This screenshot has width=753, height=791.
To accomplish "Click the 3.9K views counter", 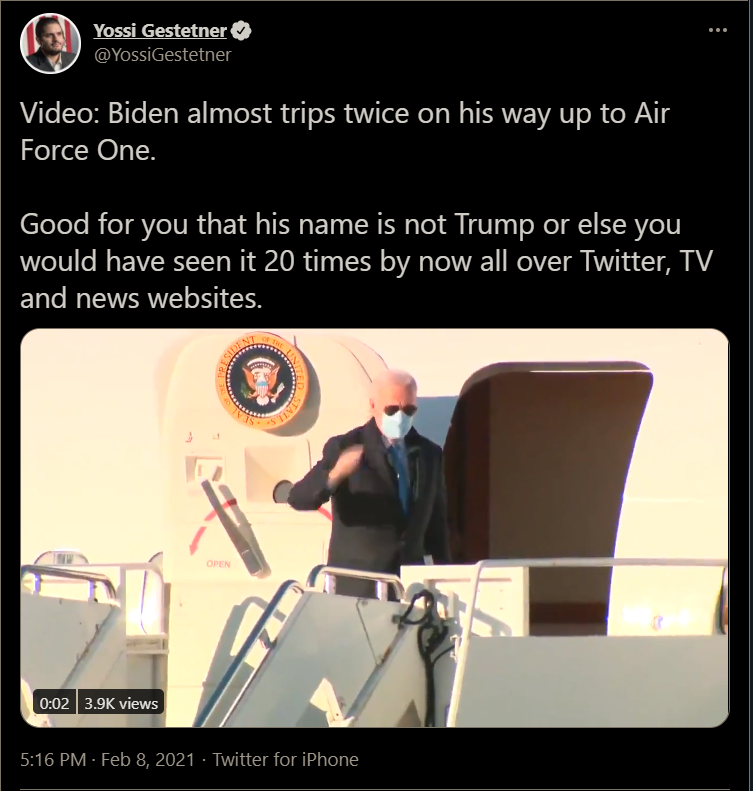I will pyautogui.click(x=121, y=703).
